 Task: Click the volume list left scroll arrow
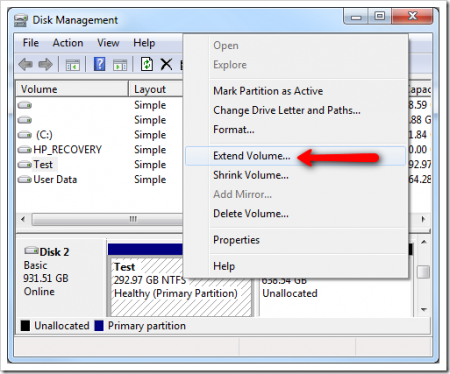(23, 219)
